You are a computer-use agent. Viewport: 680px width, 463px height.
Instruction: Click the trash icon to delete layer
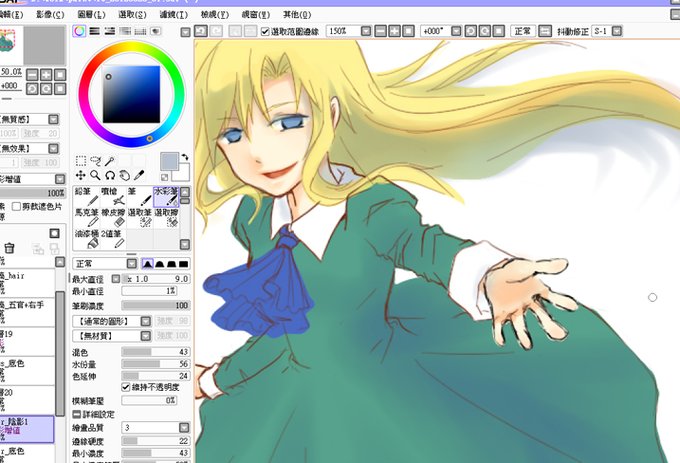click(x=9, y=248)
